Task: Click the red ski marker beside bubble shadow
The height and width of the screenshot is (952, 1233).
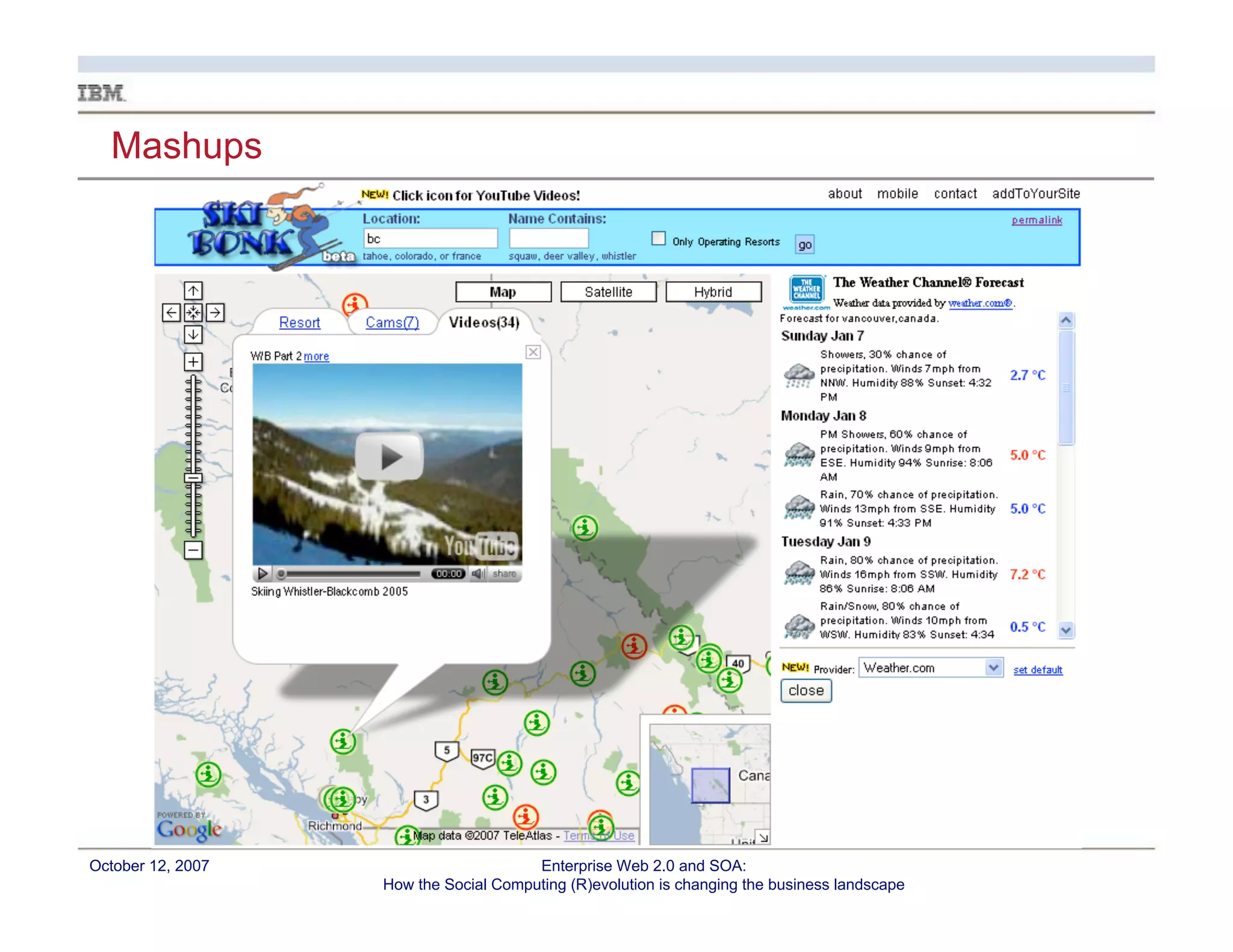Action: tap(634, 646)
